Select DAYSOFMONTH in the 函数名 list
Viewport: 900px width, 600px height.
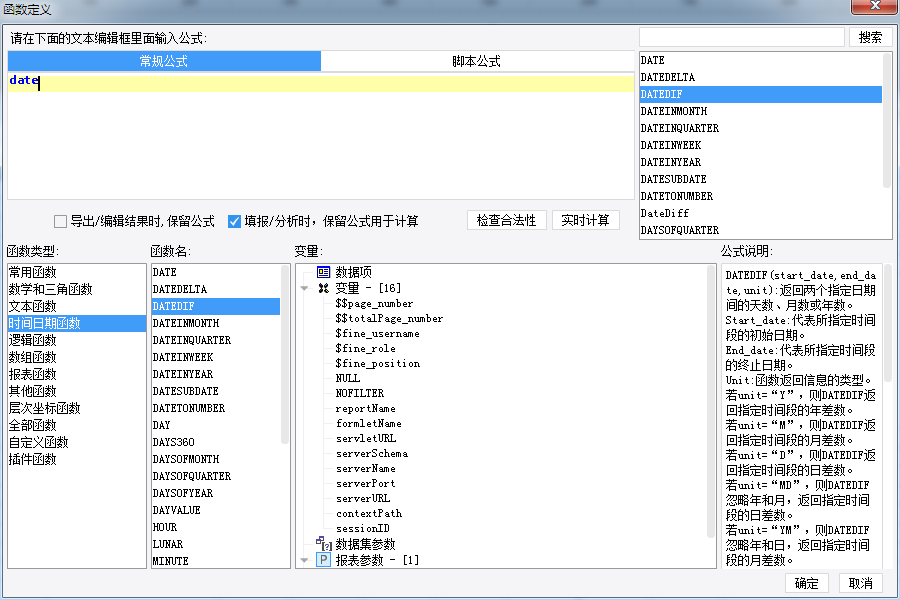[216, 459]
